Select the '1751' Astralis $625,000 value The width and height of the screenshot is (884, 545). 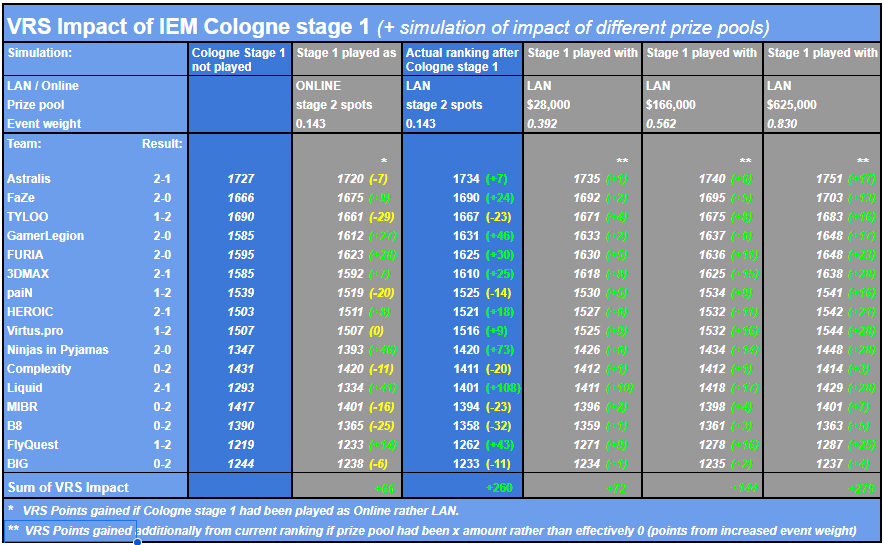coord(829,179)
